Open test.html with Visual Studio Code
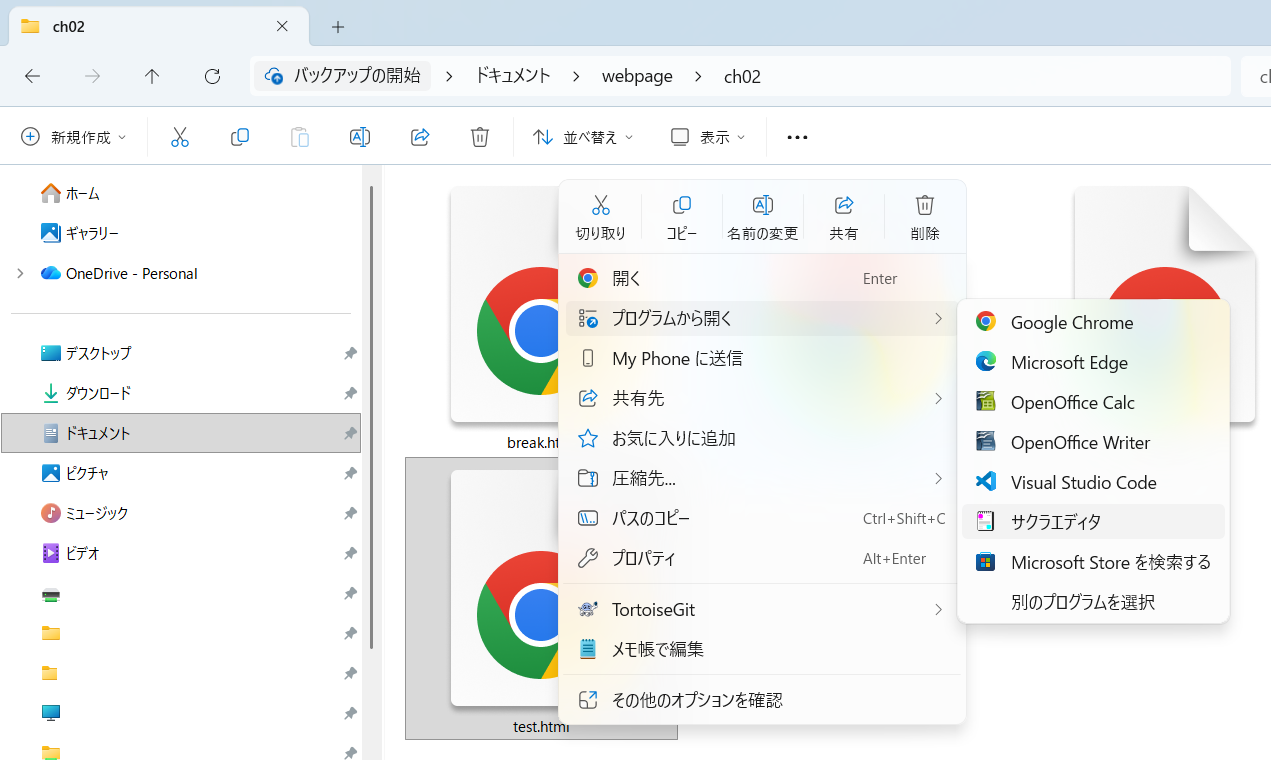The image size is (1271, 760). coord(1083,482)
